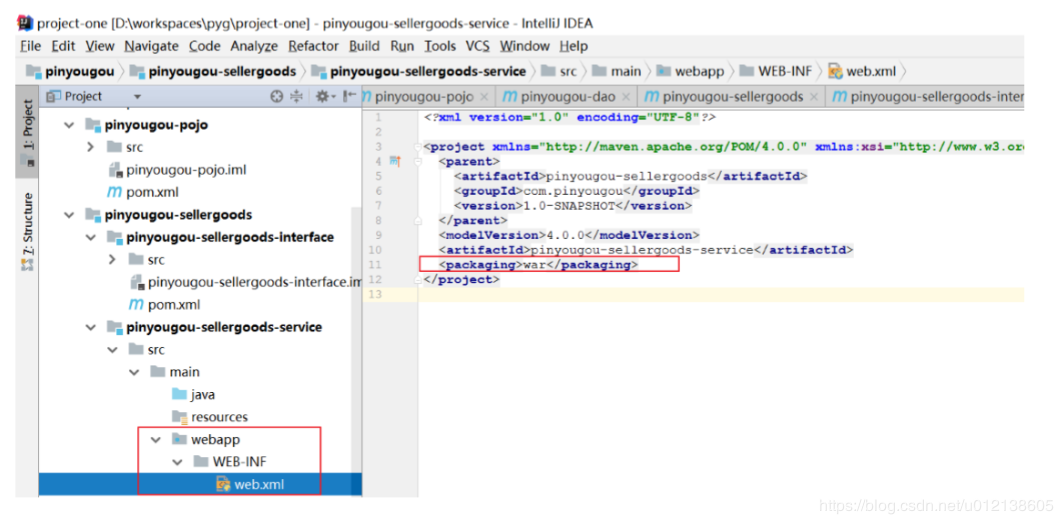Screen dimensions: 1063x524
Task: Click the resources folder icon
Action: (x=179, y=416)
